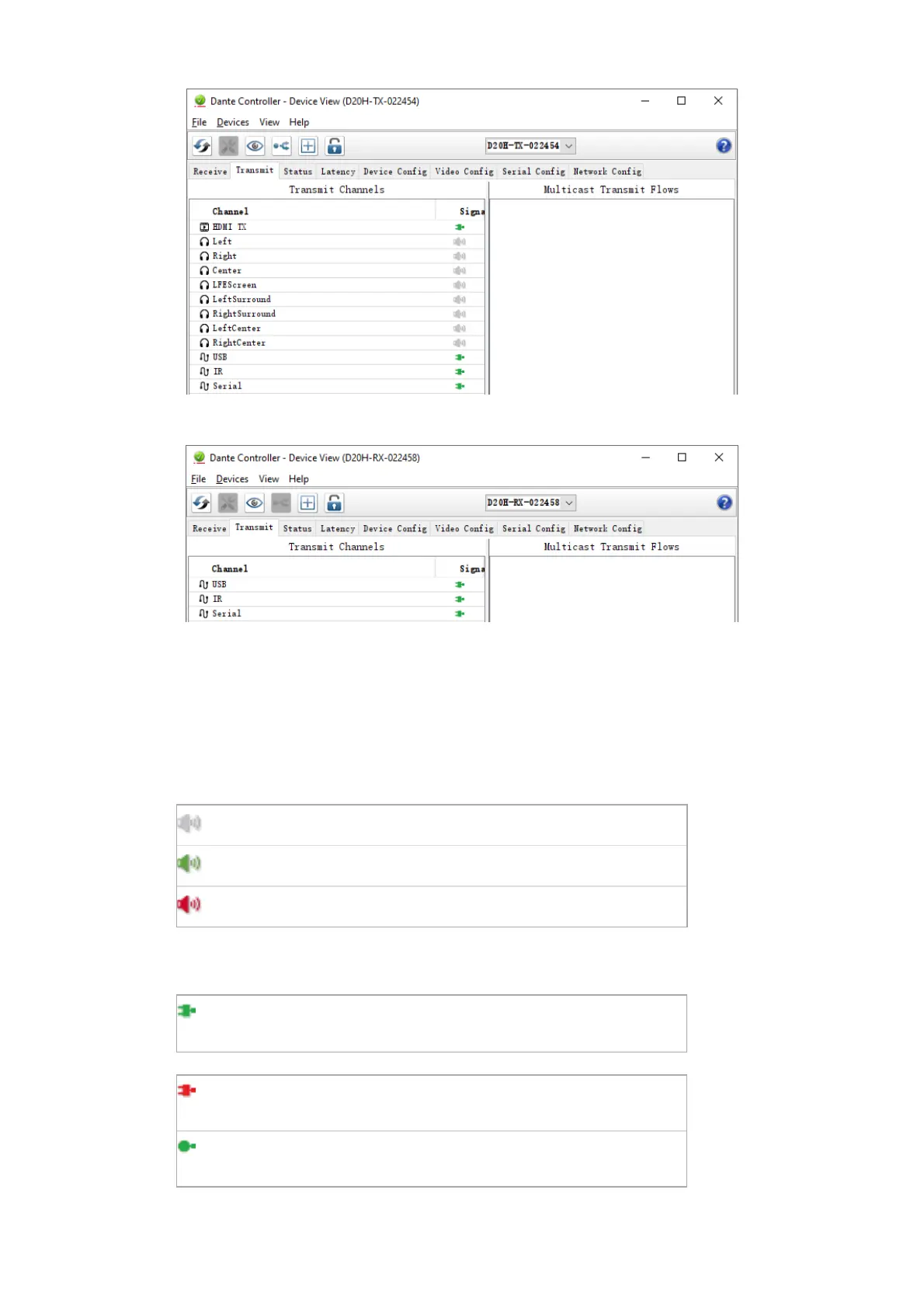Open the Network Config tab in RX window
The height and width of the screenshot is (1308, 924).
point(607,529)
